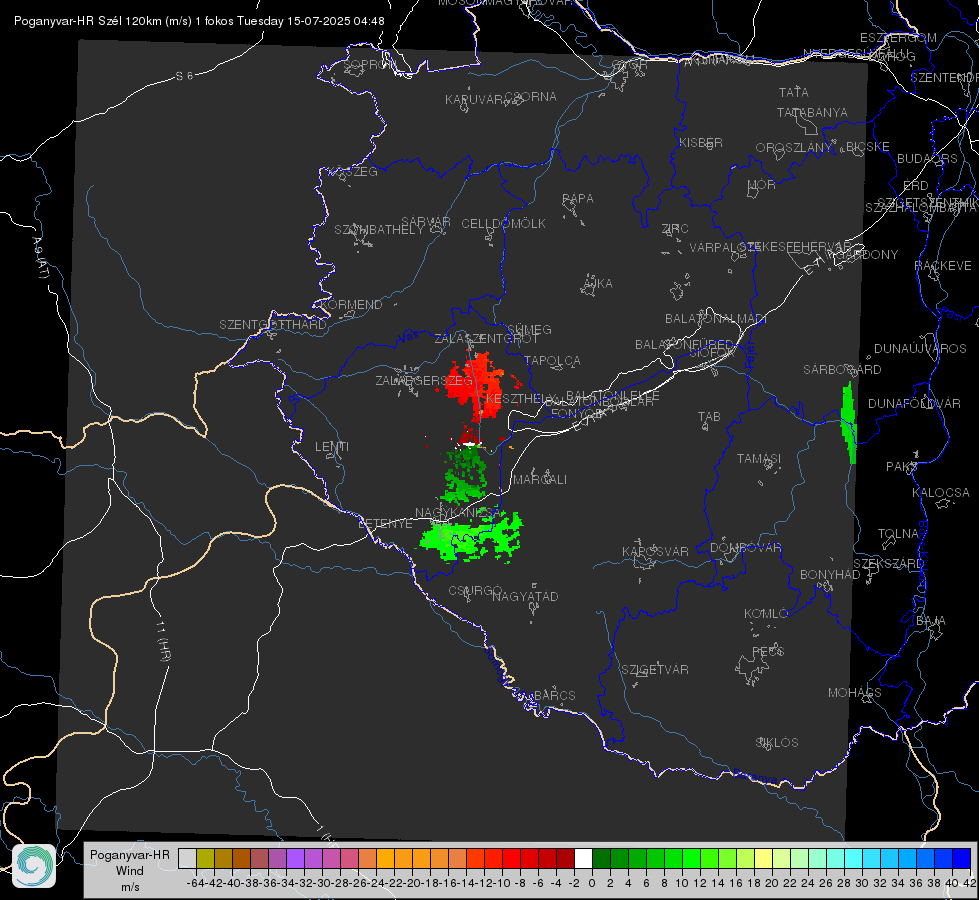Click the CELLDÖMÖLK town label

(504, 224)
